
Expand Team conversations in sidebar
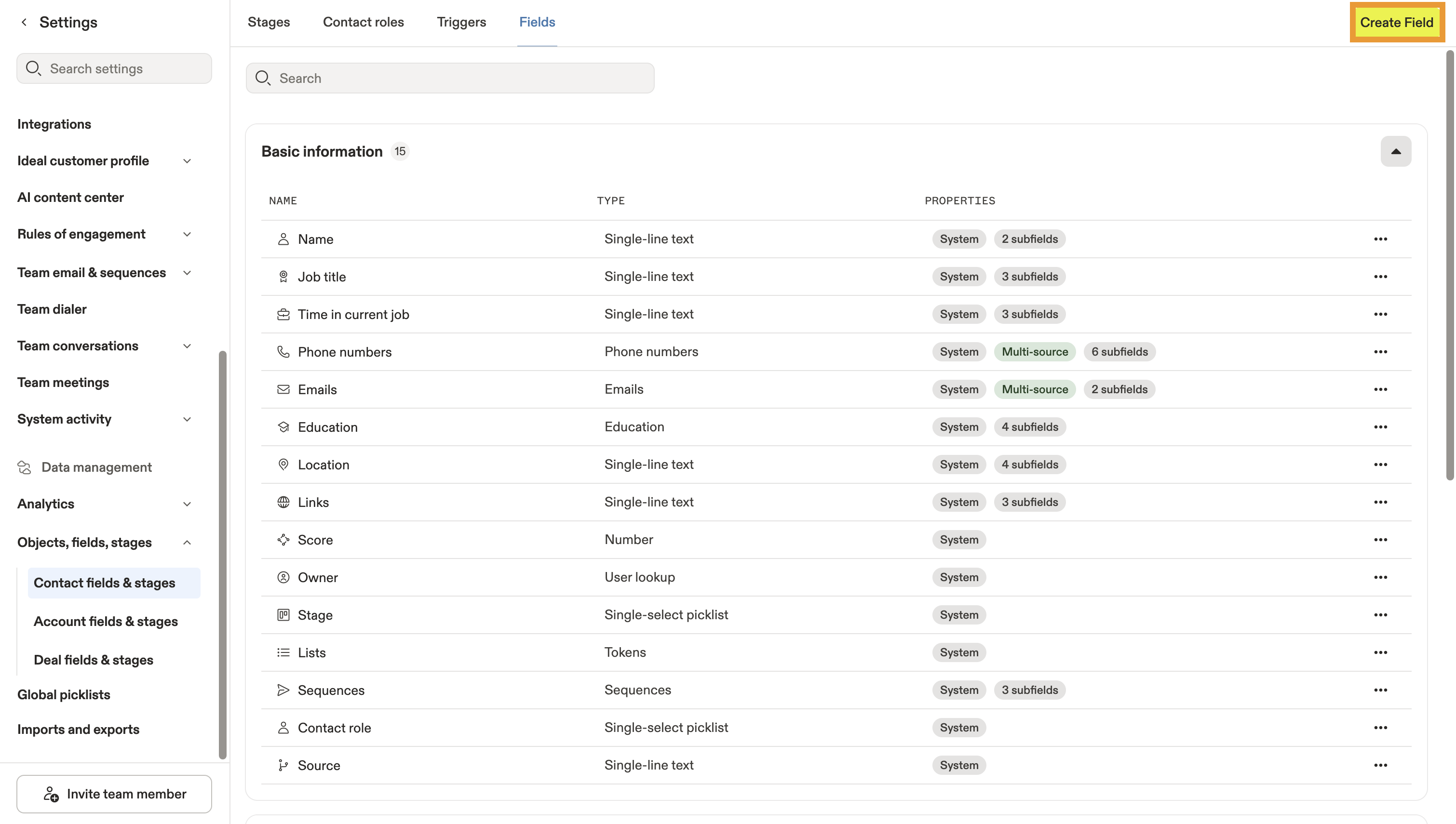[x=187, y=346]
